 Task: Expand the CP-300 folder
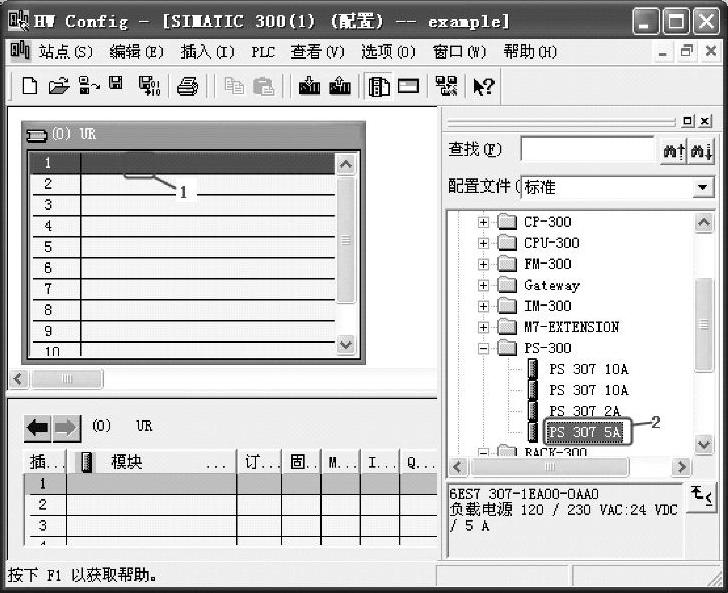pos(483,222)
